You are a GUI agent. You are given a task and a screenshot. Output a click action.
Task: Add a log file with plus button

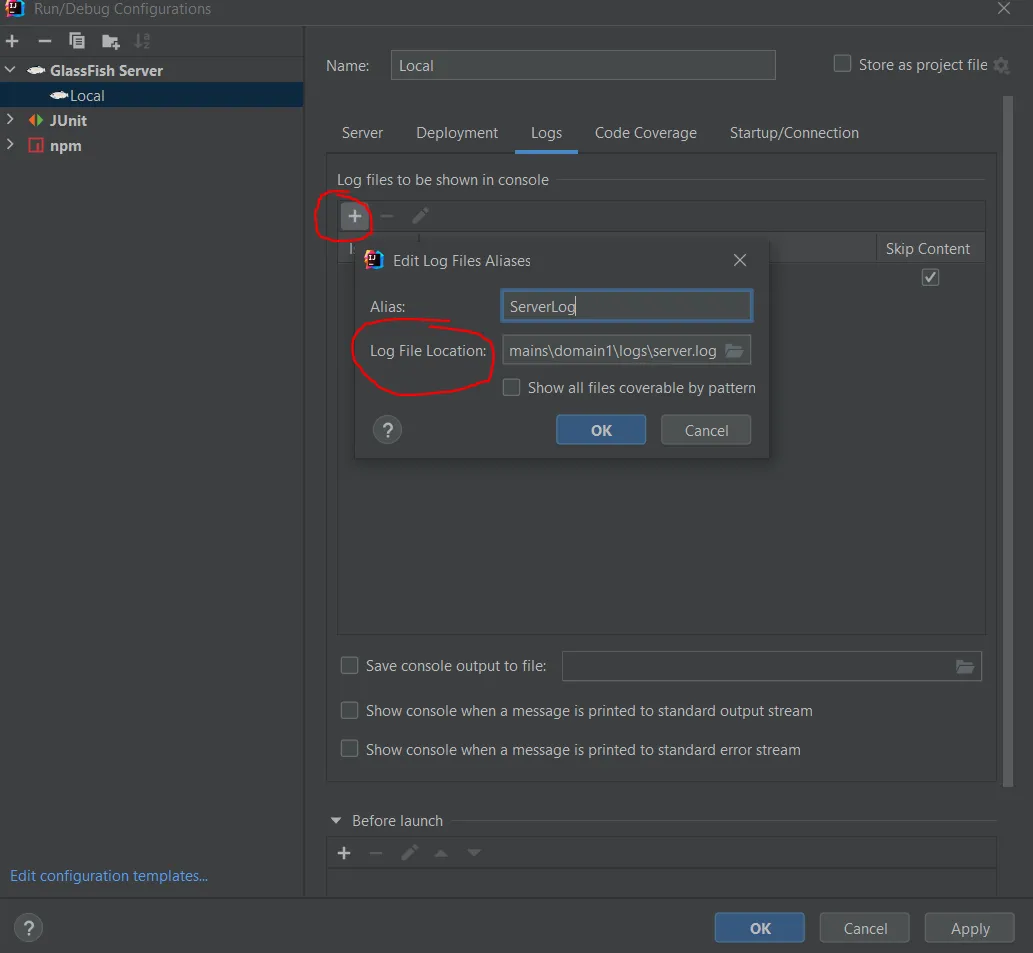pyautogui.click(x=354, y=216)
